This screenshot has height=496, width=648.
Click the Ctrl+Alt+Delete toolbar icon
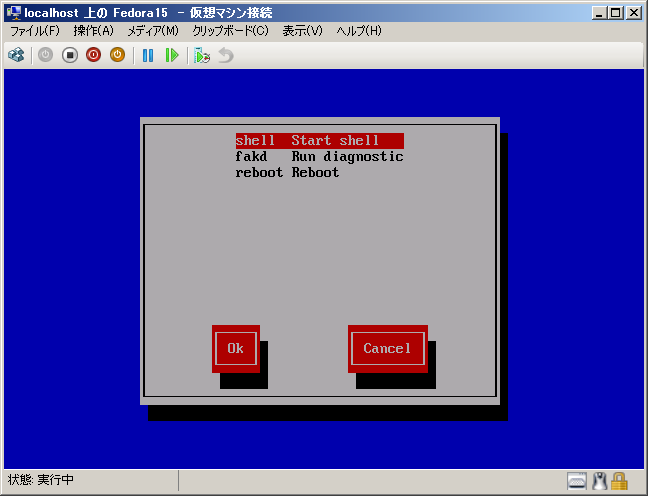pos(16,55)
